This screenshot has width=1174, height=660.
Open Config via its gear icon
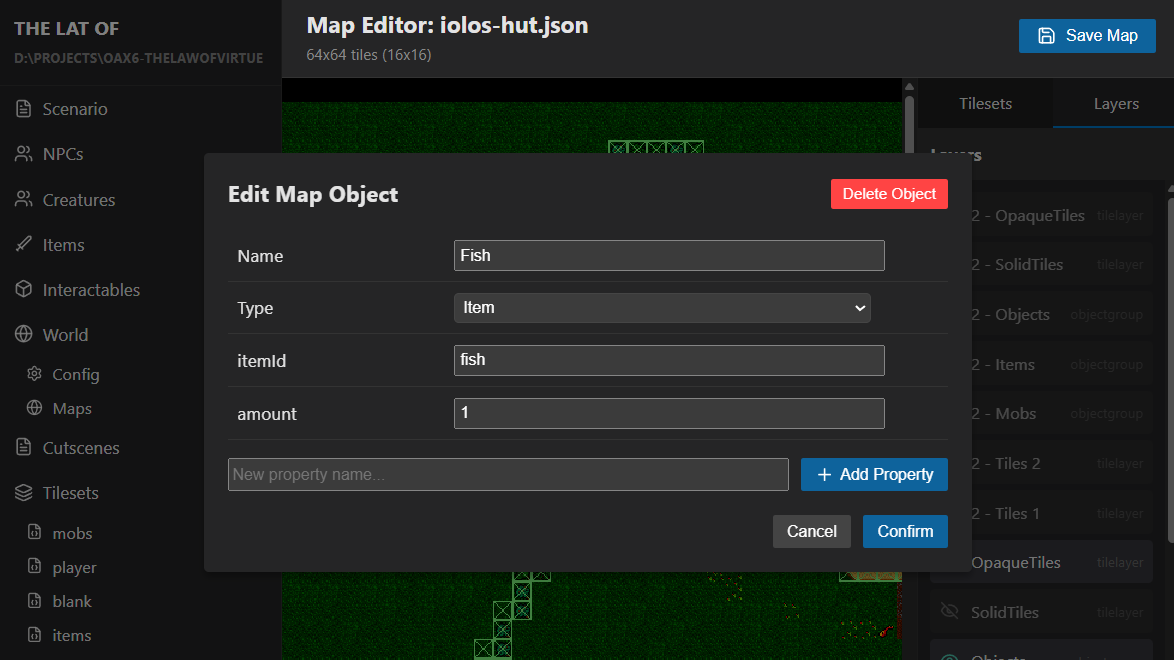pyautogui.click(x=34, y=373)
